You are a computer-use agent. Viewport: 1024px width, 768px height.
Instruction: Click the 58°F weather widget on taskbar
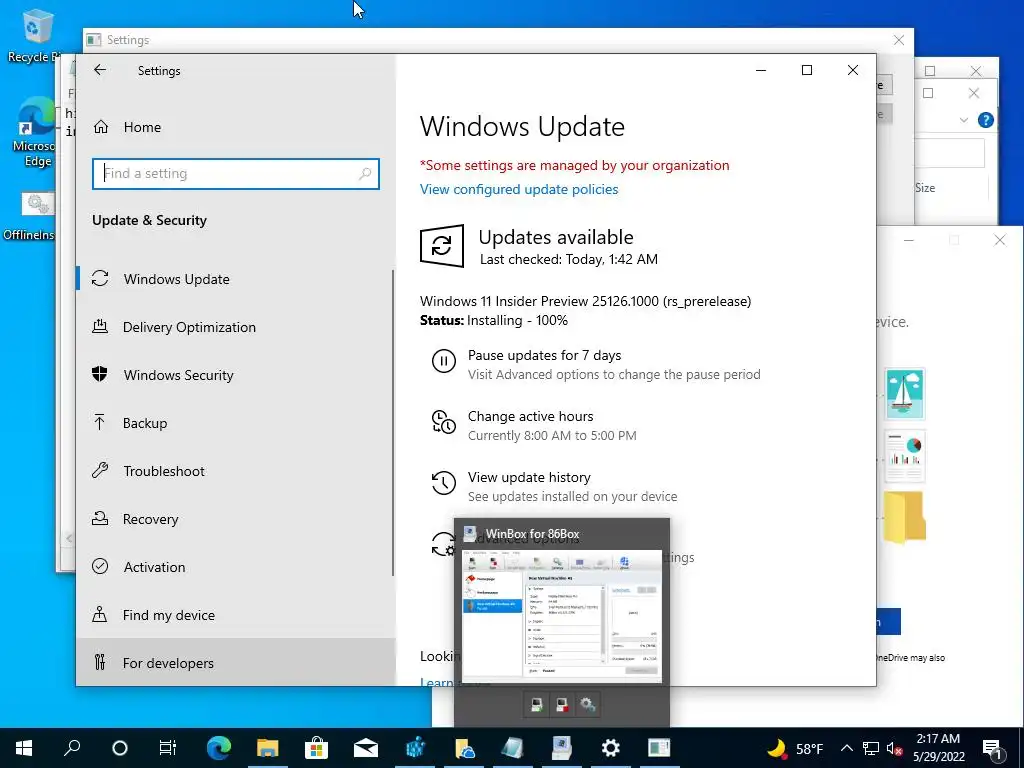(x=794, y=748)
